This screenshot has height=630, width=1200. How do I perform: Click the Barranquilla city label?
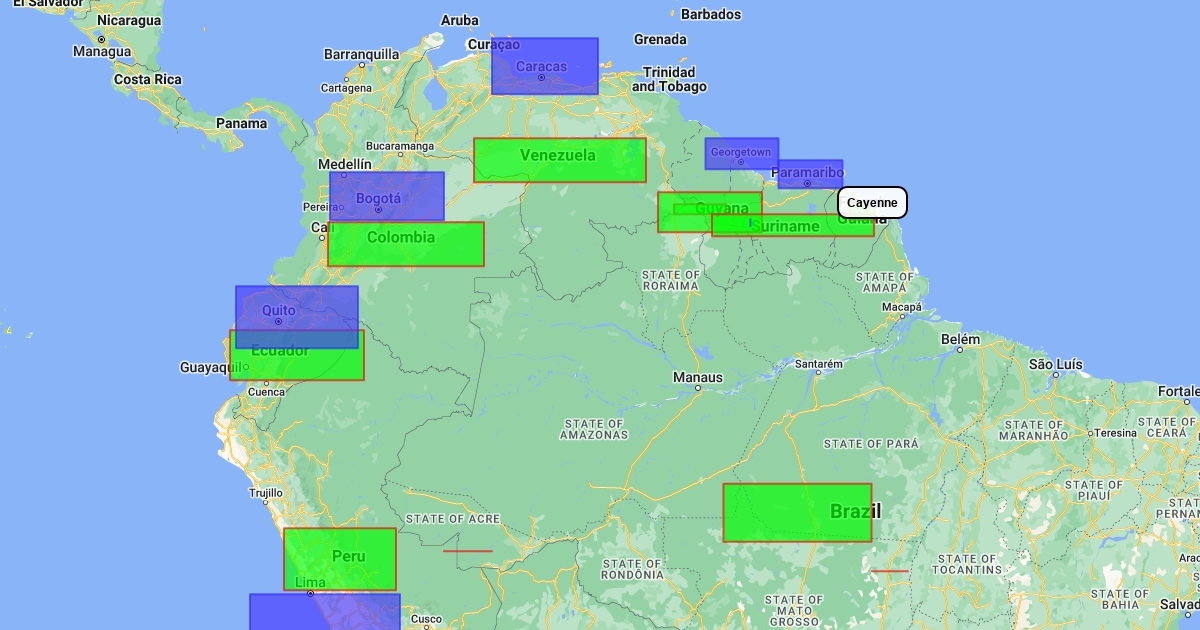pyautogui.click(x=361, y=54)
